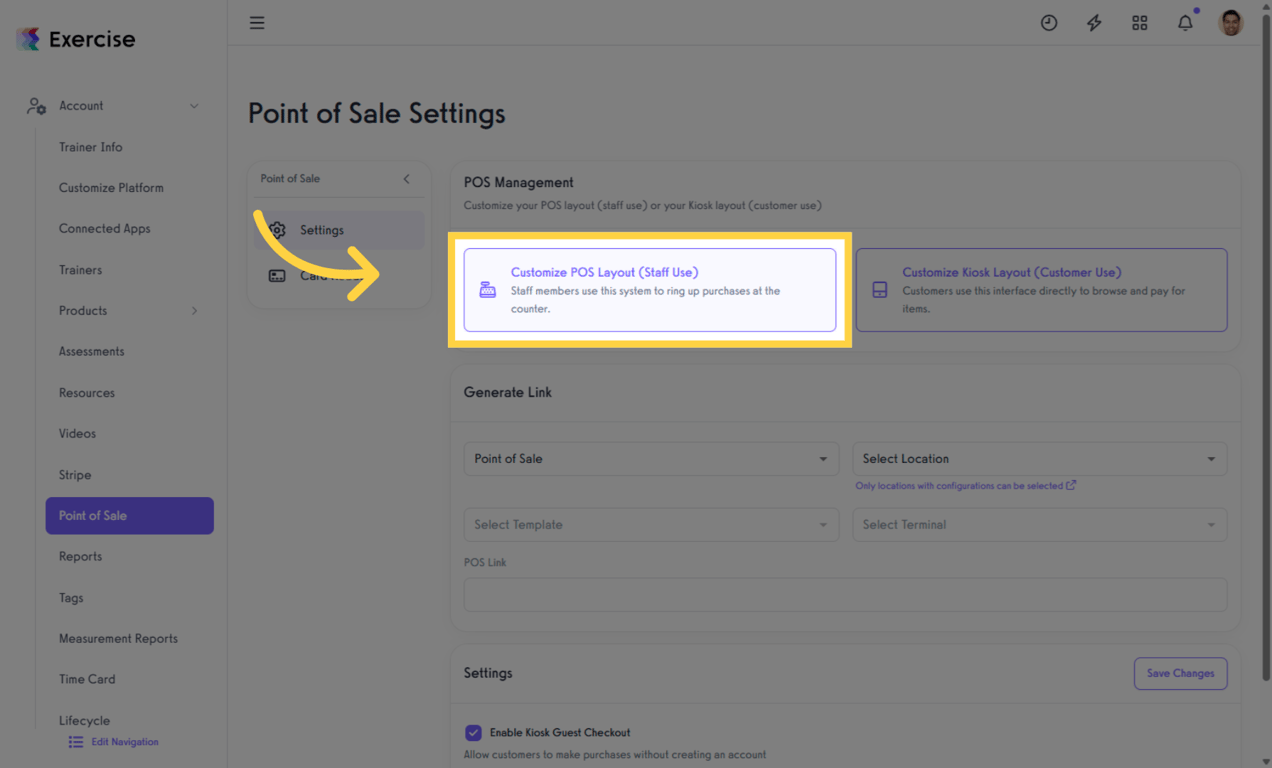The width and height of the screenshot is (1272, 768).
Task: Collapse the Account section chevron
Action: (x=194, y=106)
